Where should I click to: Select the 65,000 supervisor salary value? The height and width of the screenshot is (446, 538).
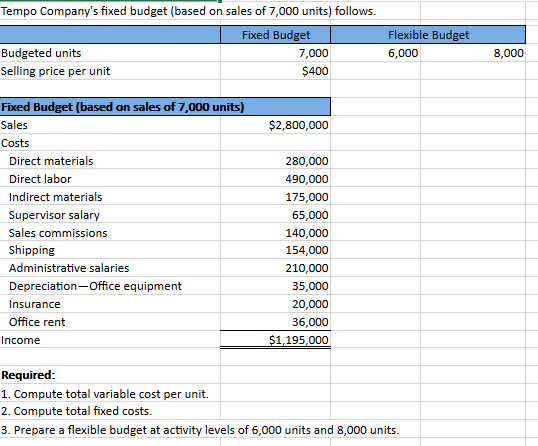[x=276, y=215]
